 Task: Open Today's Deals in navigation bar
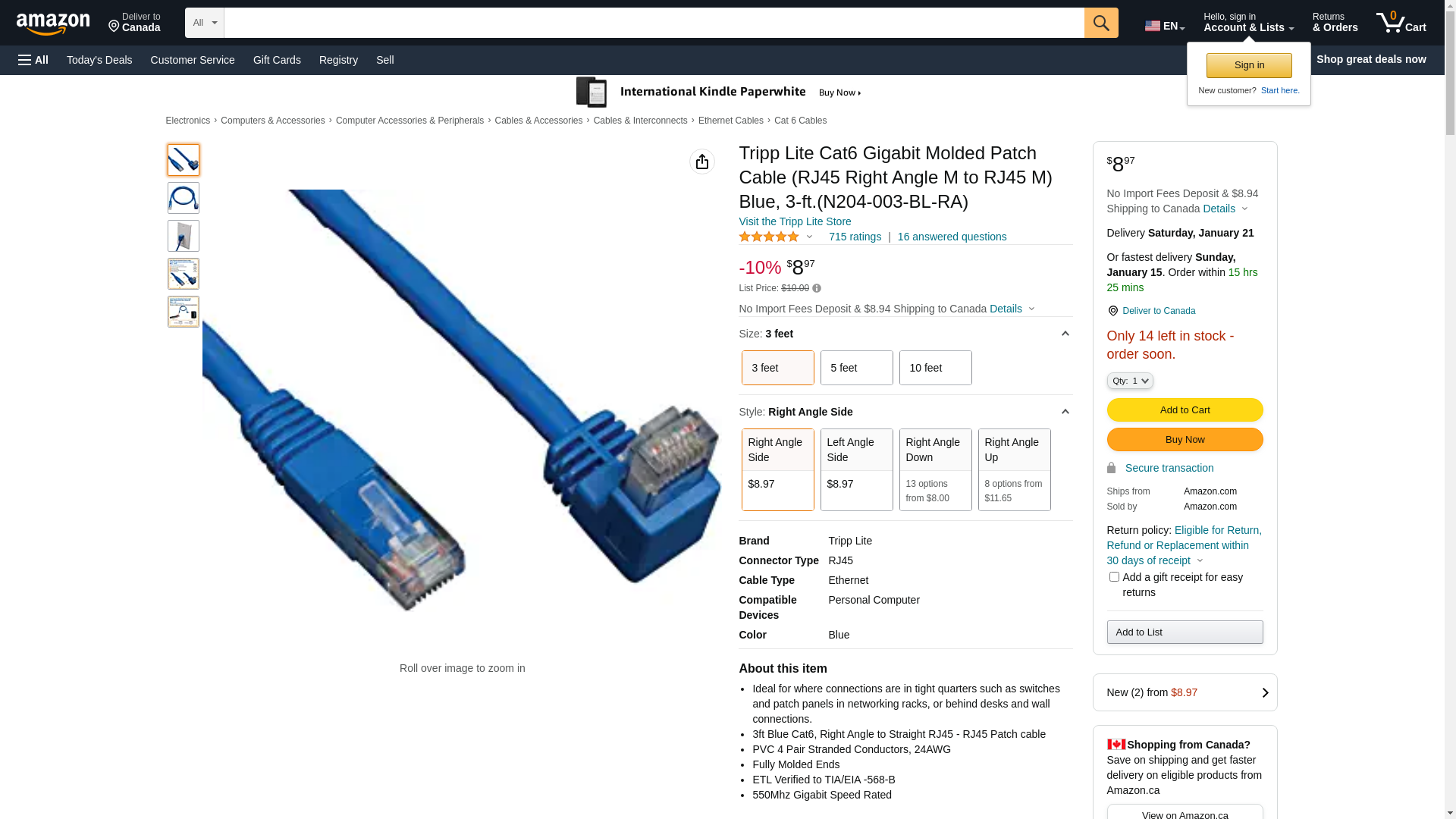[x=99, y=60]
